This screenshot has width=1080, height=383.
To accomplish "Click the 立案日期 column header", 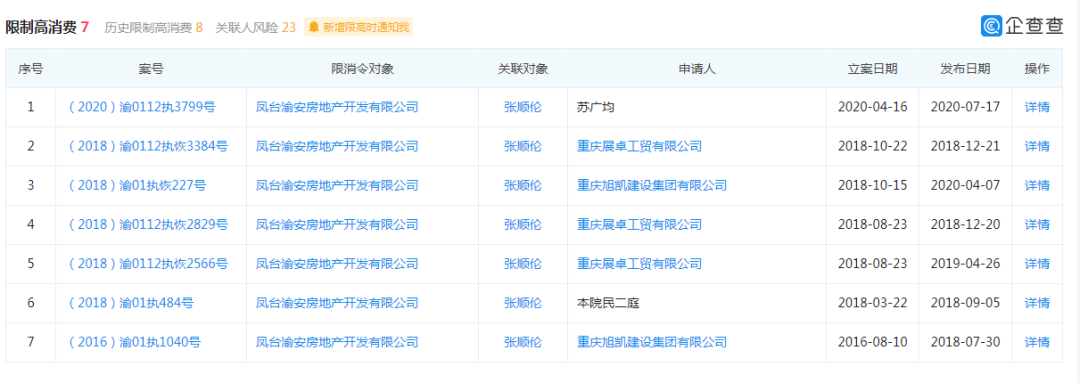I will point(873,69).
